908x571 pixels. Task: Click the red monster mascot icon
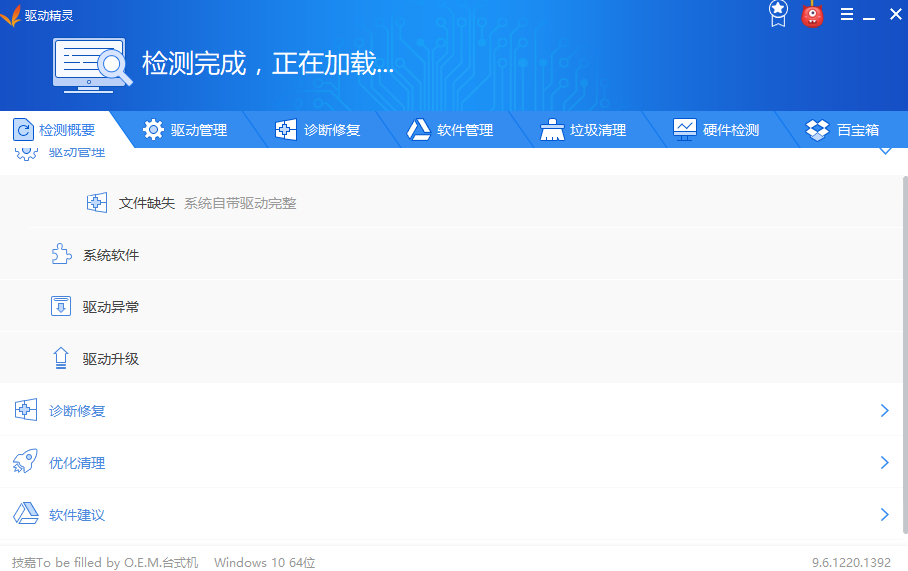point(812,14)
